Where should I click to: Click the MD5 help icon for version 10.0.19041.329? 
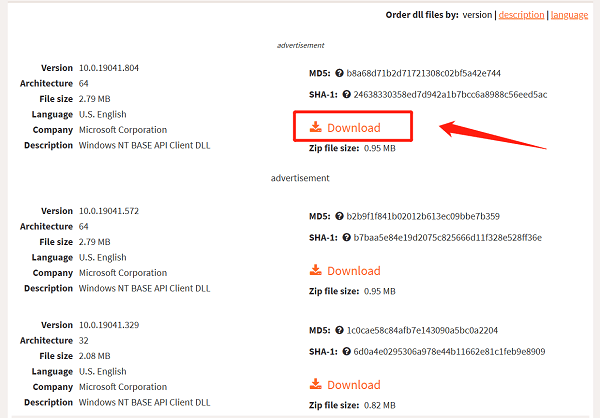point(339,330)
